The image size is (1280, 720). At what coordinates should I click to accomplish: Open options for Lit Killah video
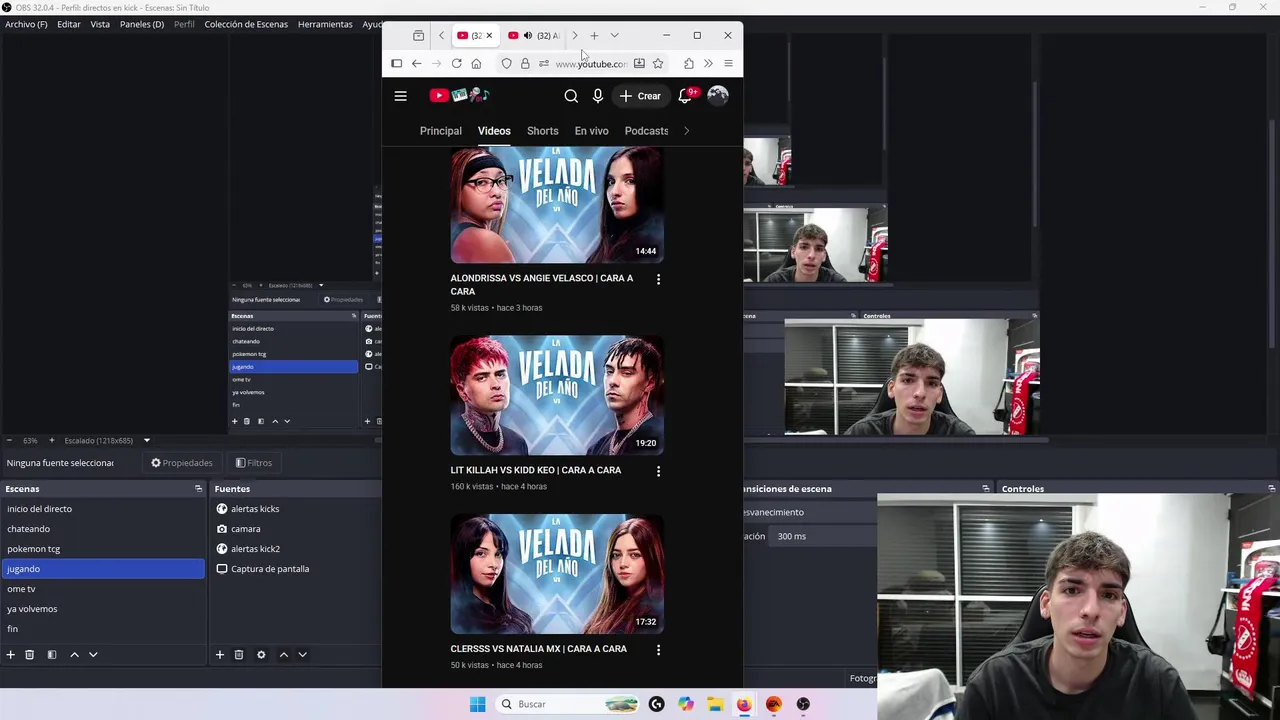658,471
